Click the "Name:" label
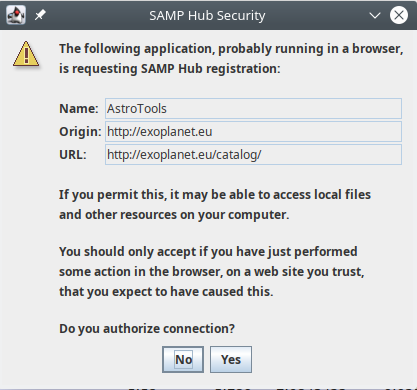Viewport: 417px width, 390px height. (x=79, y=109)
